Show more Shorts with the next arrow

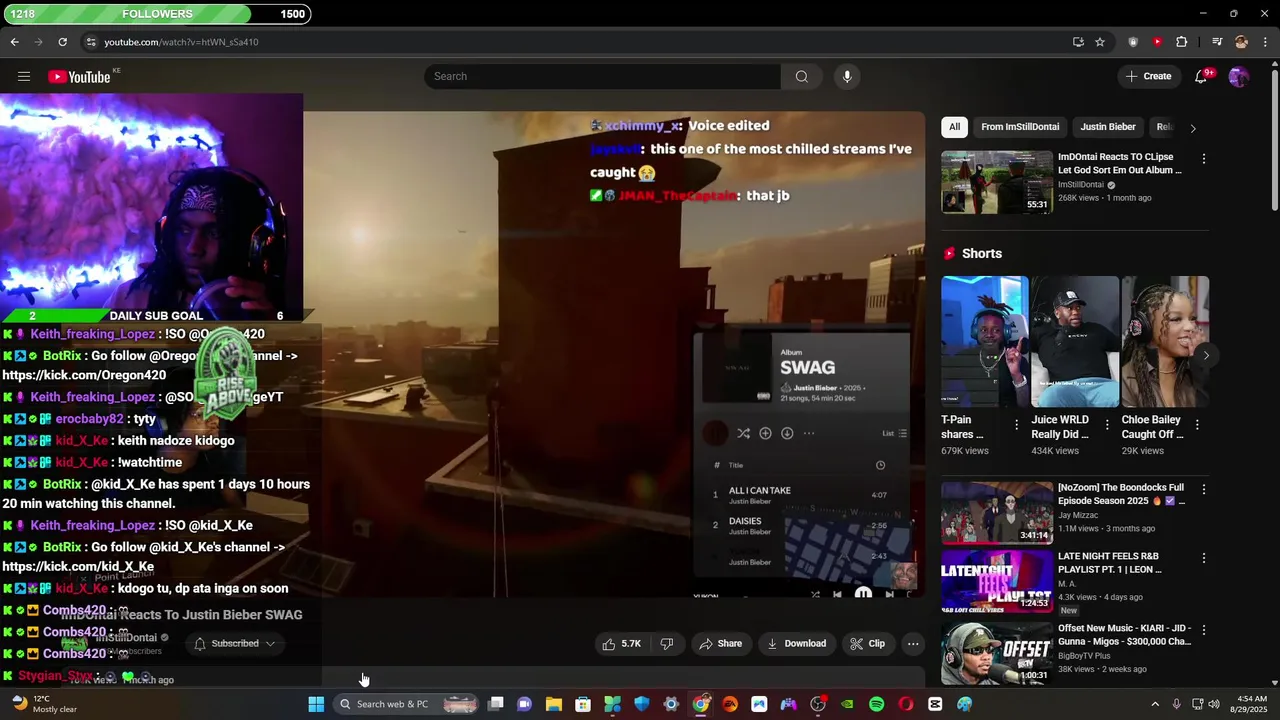[x=1206, y=356]
